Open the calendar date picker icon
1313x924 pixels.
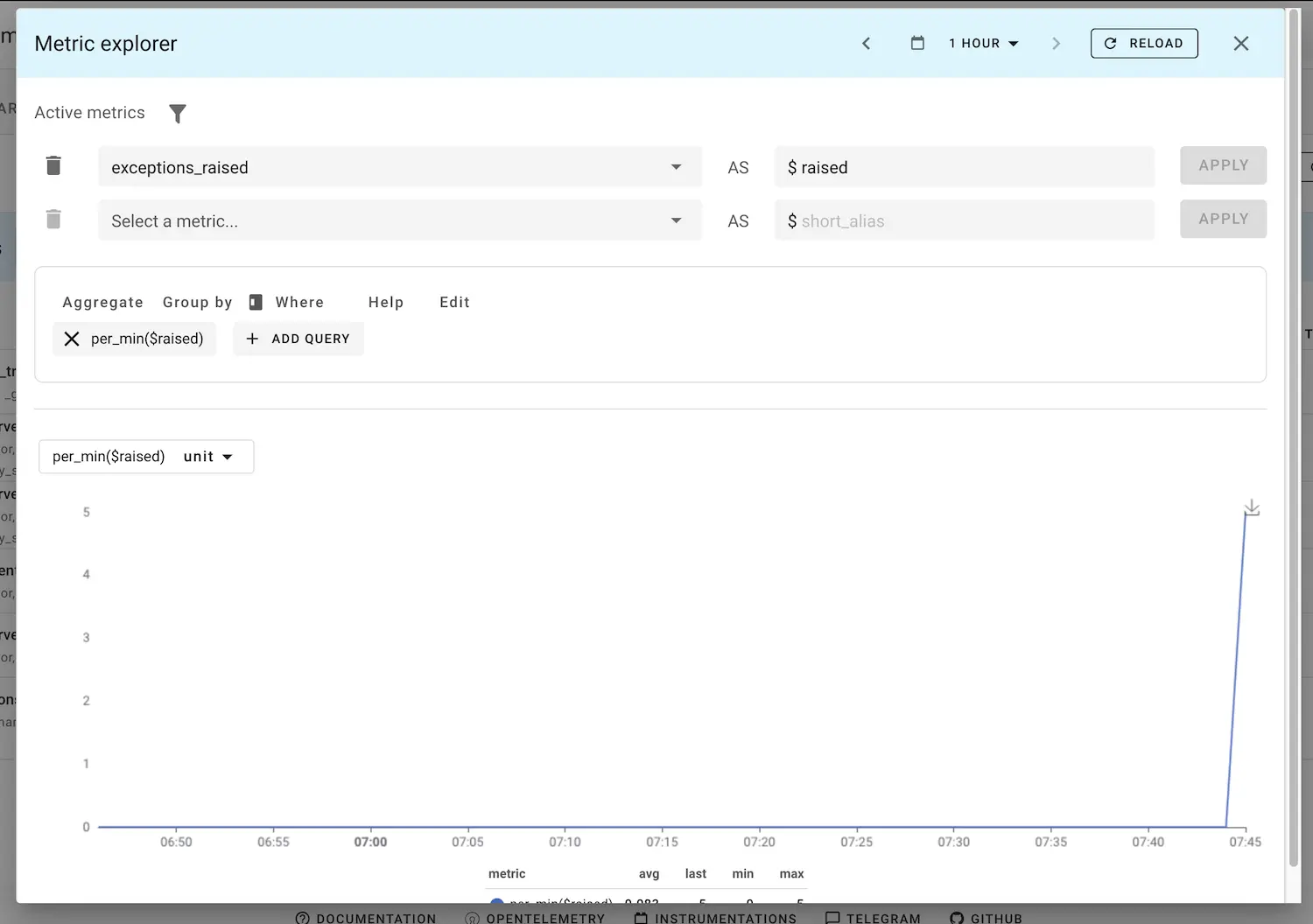(917, 44)
